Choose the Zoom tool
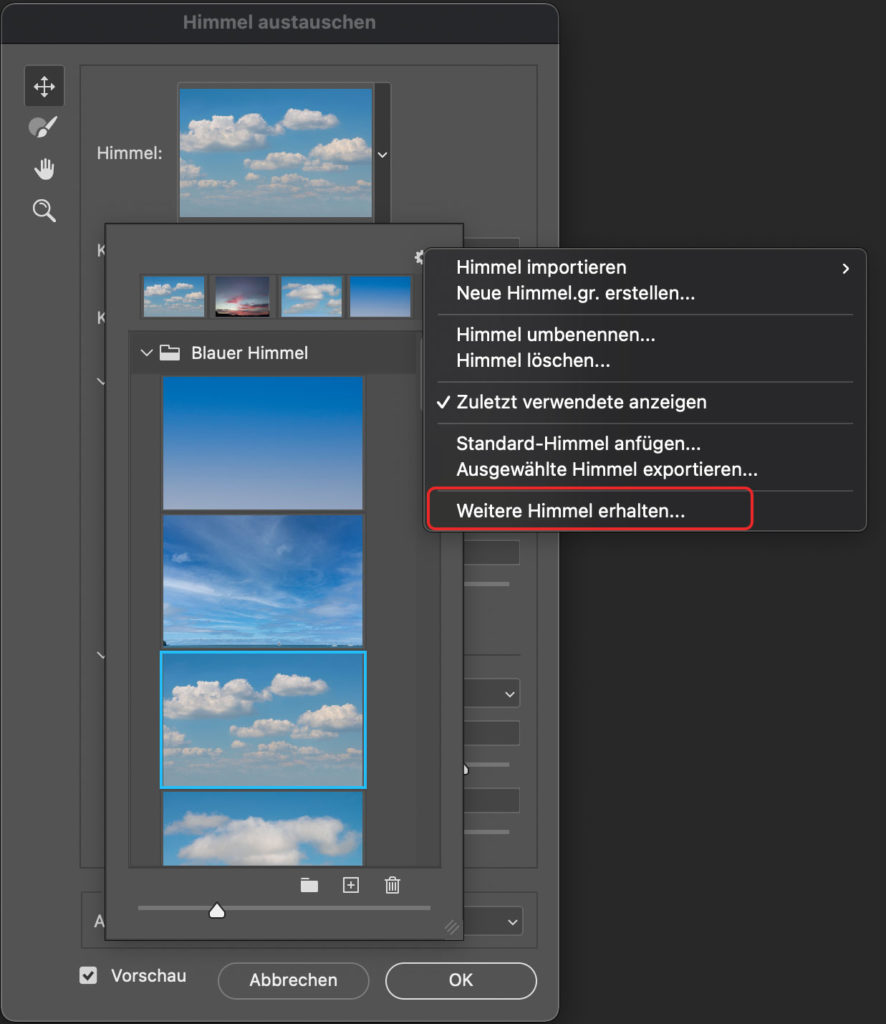This screenshot has height=1024, width=886. (44, 210)
